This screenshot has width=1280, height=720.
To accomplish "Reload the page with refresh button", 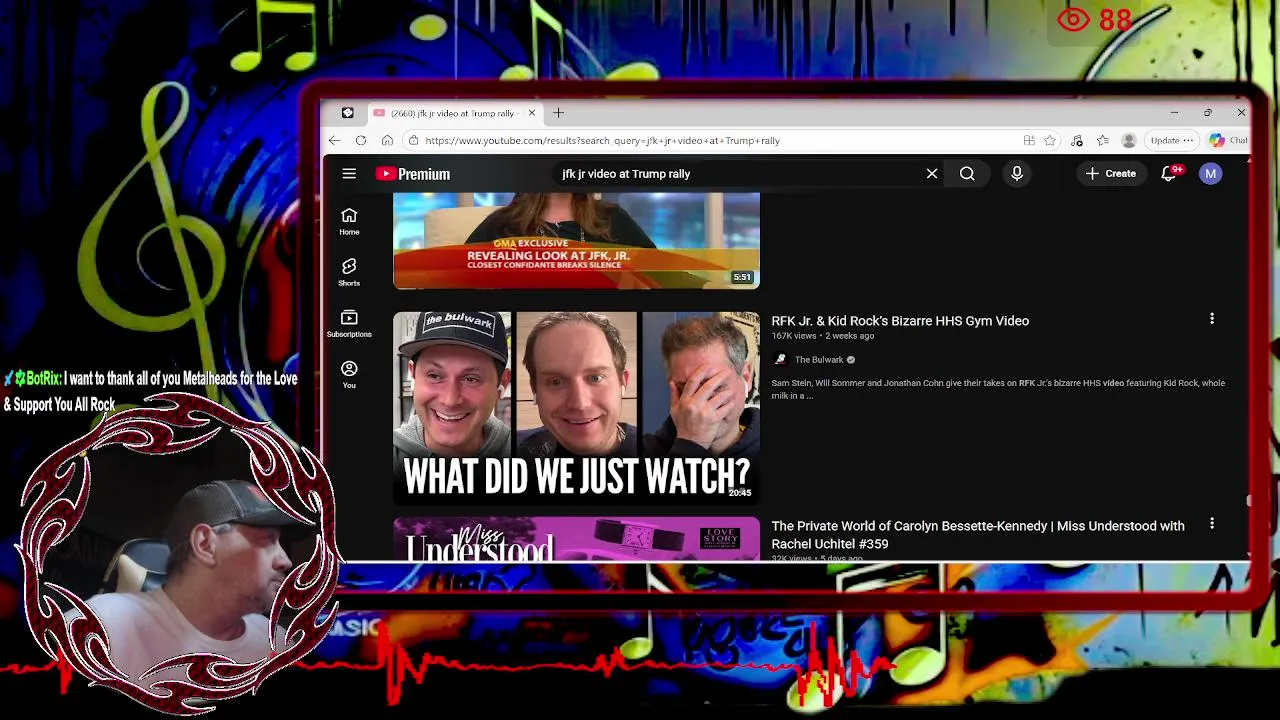I will pos(361,141).
